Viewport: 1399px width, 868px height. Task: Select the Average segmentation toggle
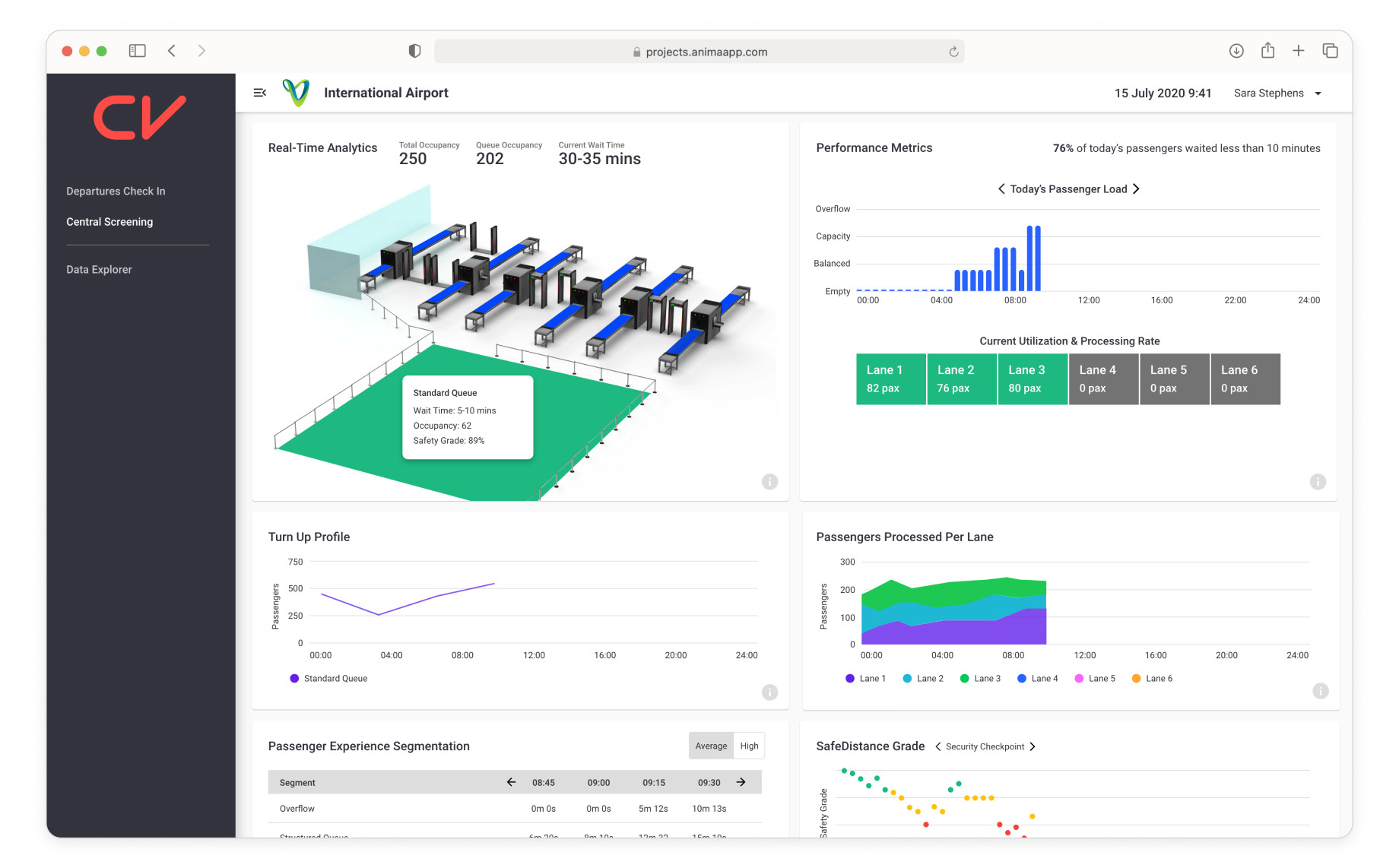[x=711, y=746]
